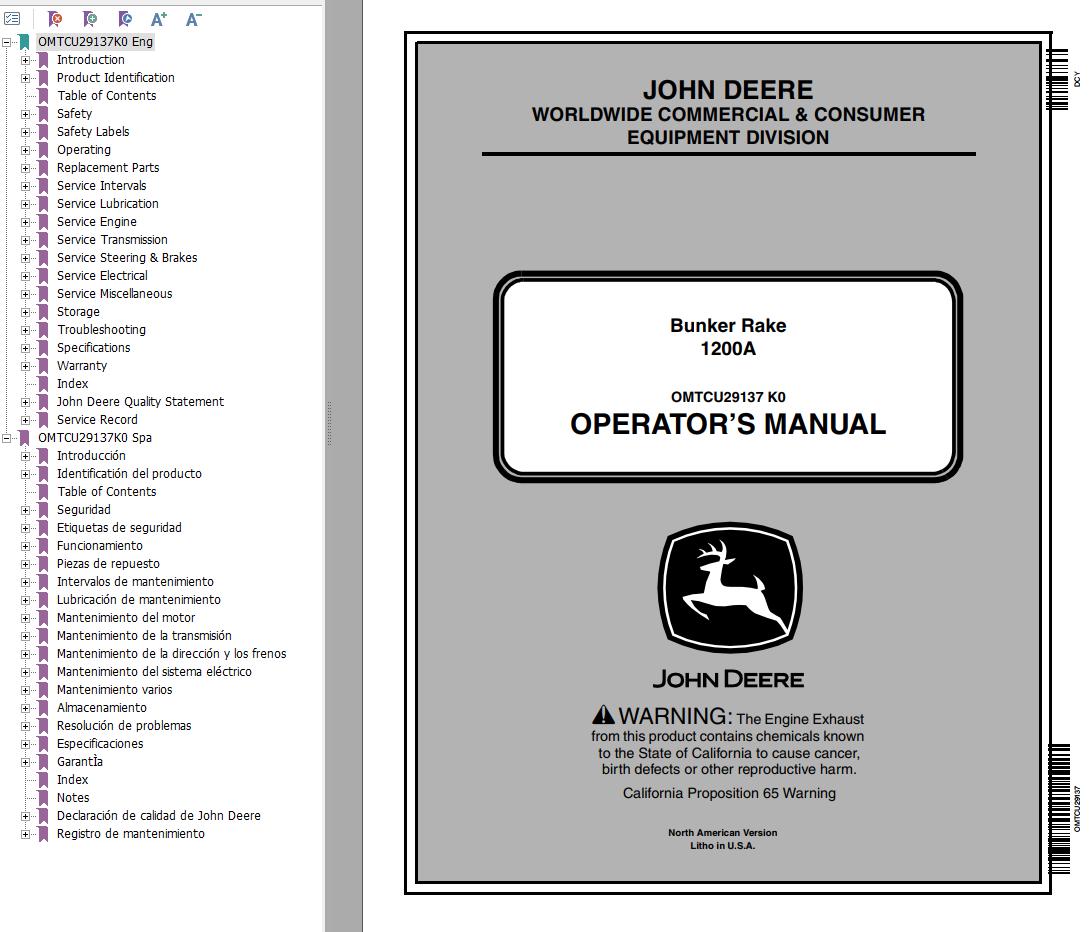This screenshot has height=932, width=1089.
Task: Open the Declaración de calidad de John Deere bookmark
Action: point(158,816)
